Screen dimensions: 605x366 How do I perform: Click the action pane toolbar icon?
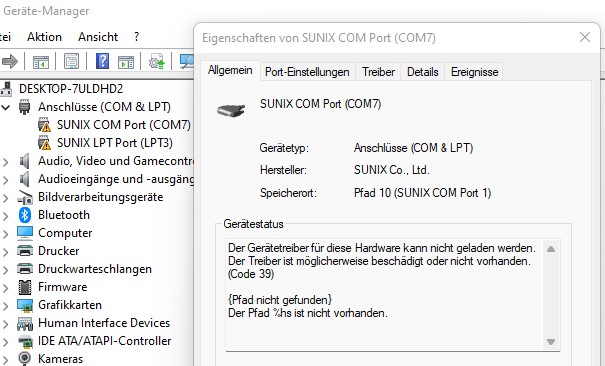[x=126, y=61]
